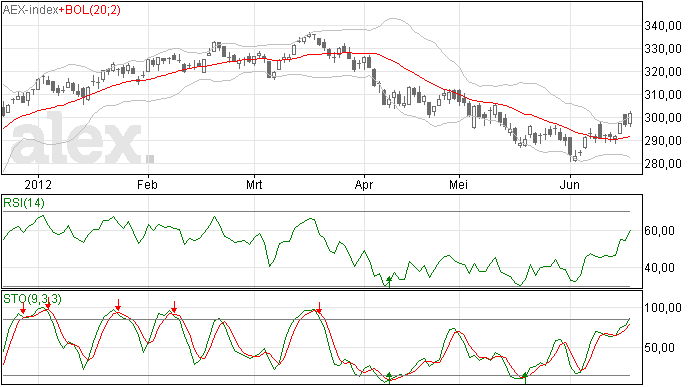The width and height of the screenshot is (690, 387).
Task: Click the AEX-index chart title
Action: (x=30, y=10)
